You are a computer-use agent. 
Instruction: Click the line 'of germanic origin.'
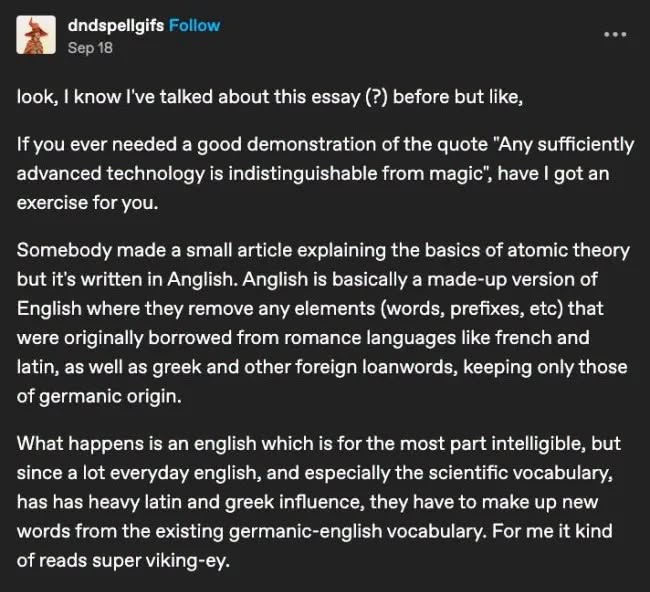click(x=99, y=397)
